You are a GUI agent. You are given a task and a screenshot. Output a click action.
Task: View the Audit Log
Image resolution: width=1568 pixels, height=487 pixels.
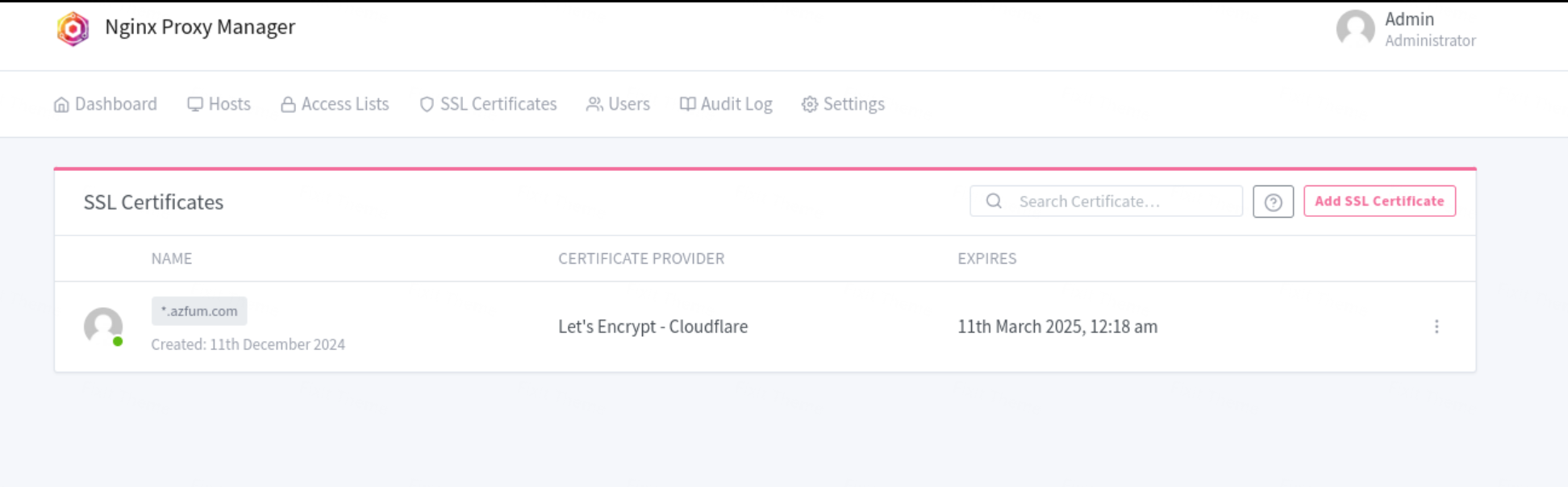point(726,104)
